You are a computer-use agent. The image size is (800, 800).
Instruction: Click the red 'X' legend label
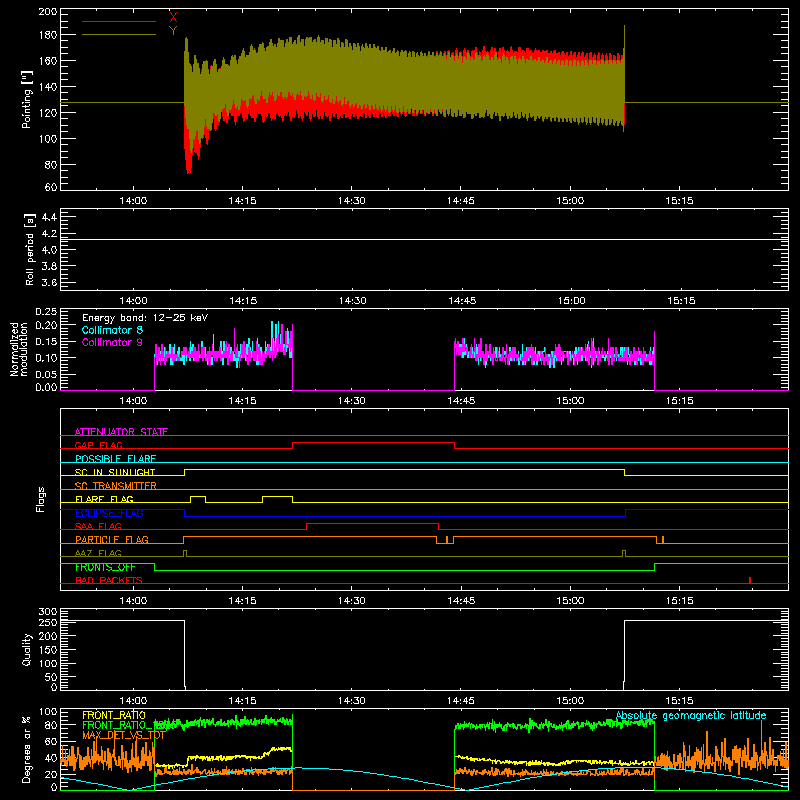pos(173,17)
